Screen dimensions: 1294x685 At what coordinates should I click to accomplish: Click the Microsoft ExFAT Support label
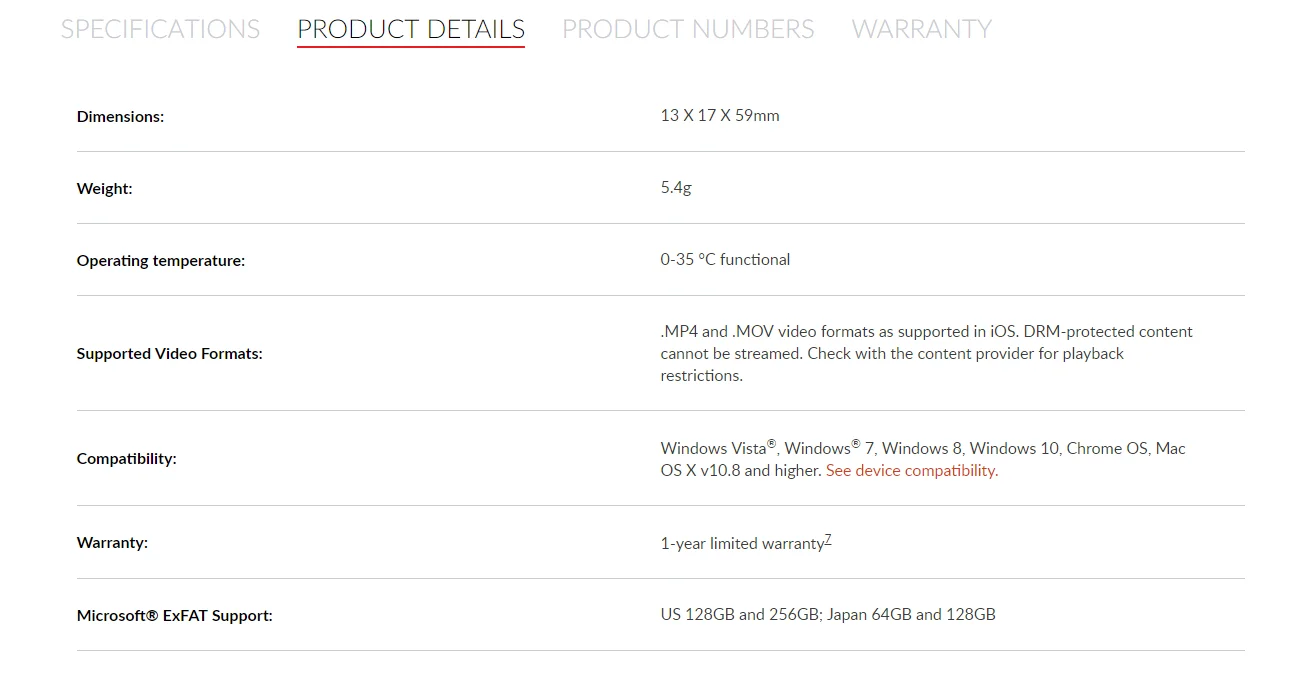(174, 616)
